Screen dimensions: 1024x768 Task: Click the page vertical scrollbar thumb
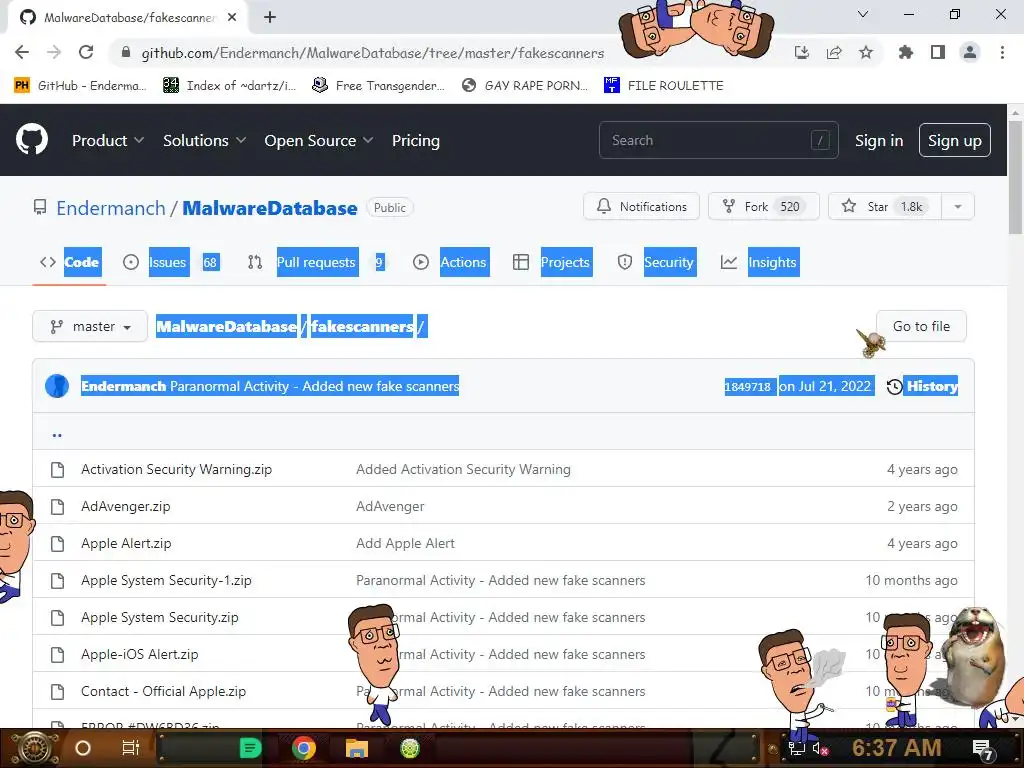[1016, 176]
